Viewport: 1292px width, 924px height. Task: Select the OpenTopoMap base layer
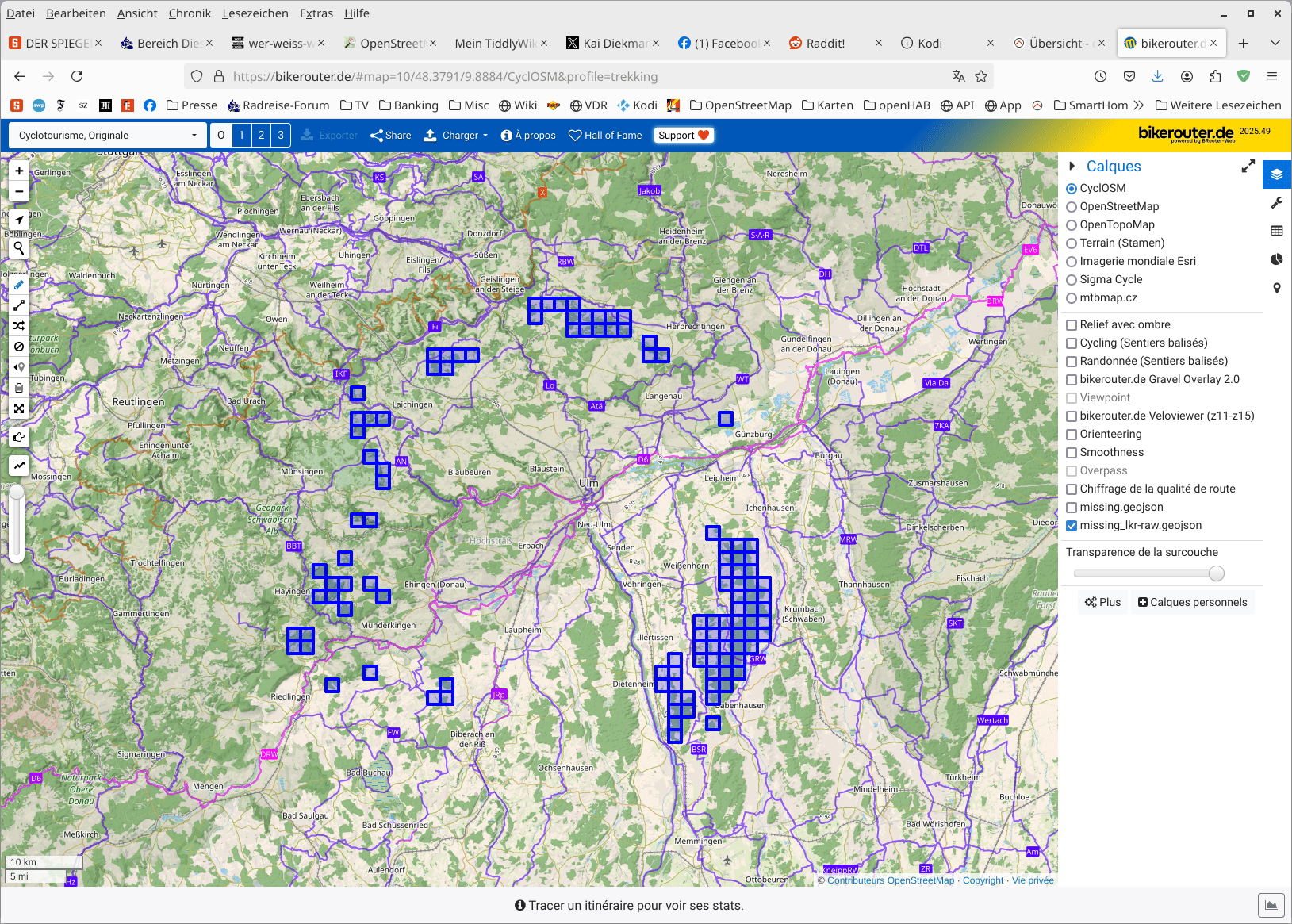tap(1072, 225)
